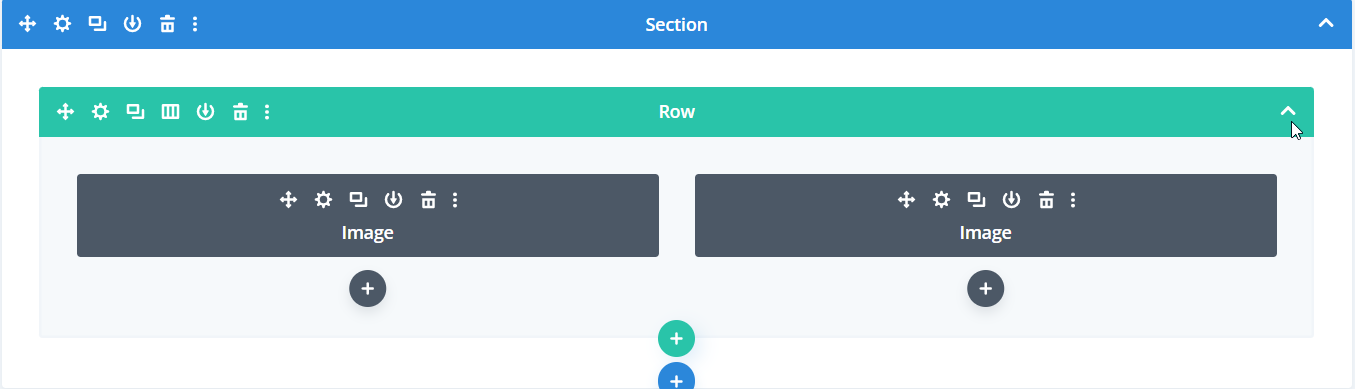Open Row settings gear icon
Viewport: 1355px width, 389px height.
(x=100, y=112)
